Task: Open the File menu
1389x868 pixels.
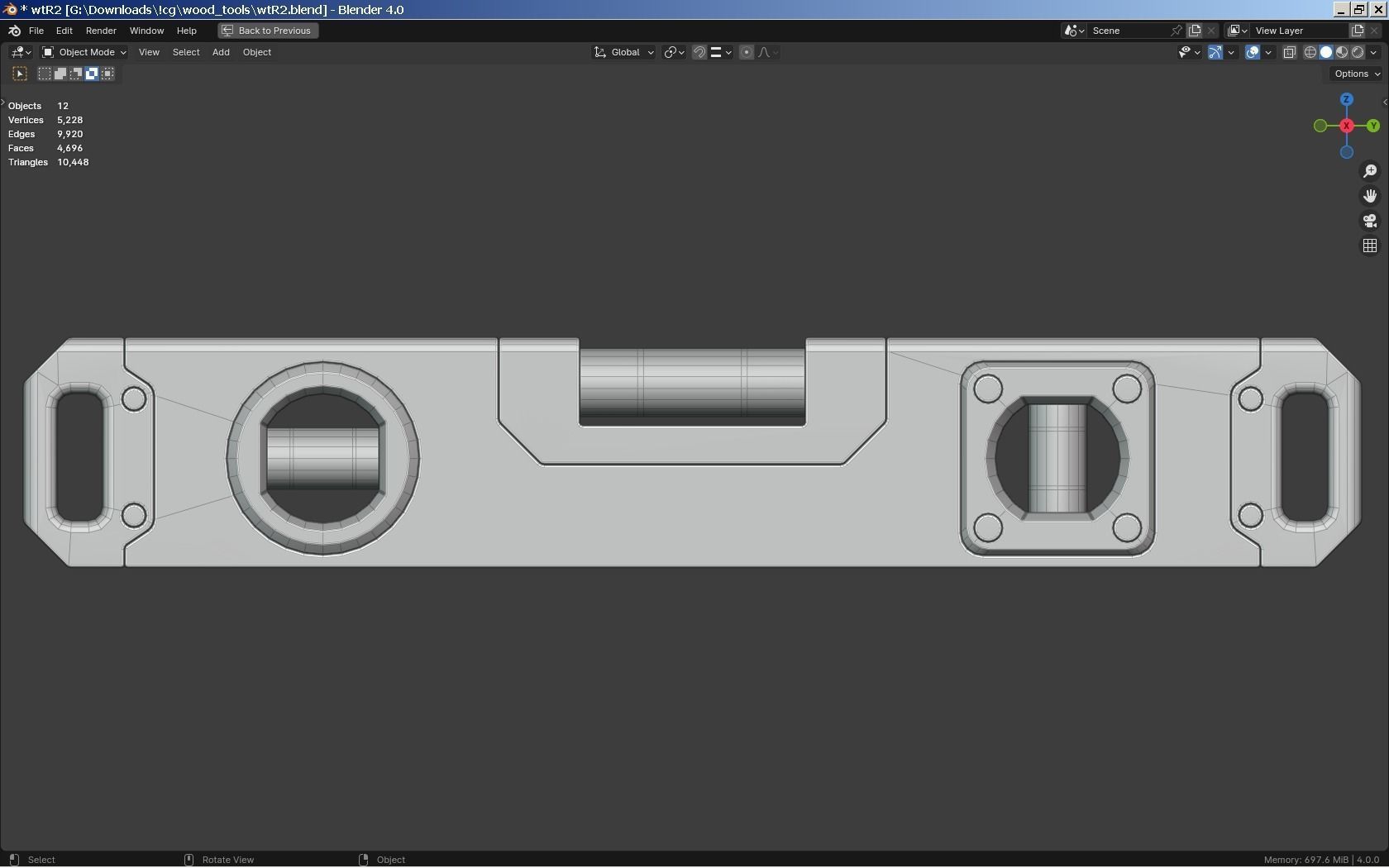Action: [36, 31]
